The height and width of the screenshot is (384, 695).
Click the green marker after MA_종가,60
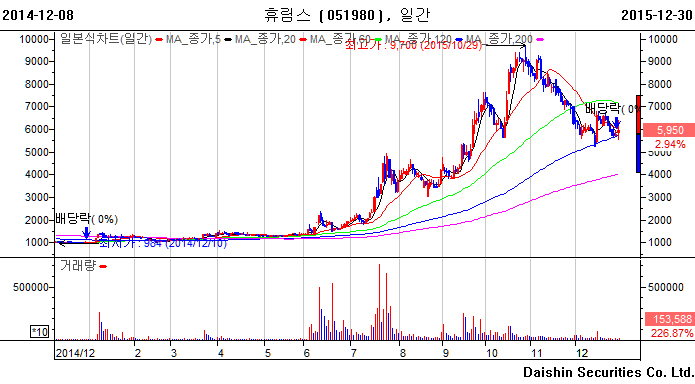(378, 40)
